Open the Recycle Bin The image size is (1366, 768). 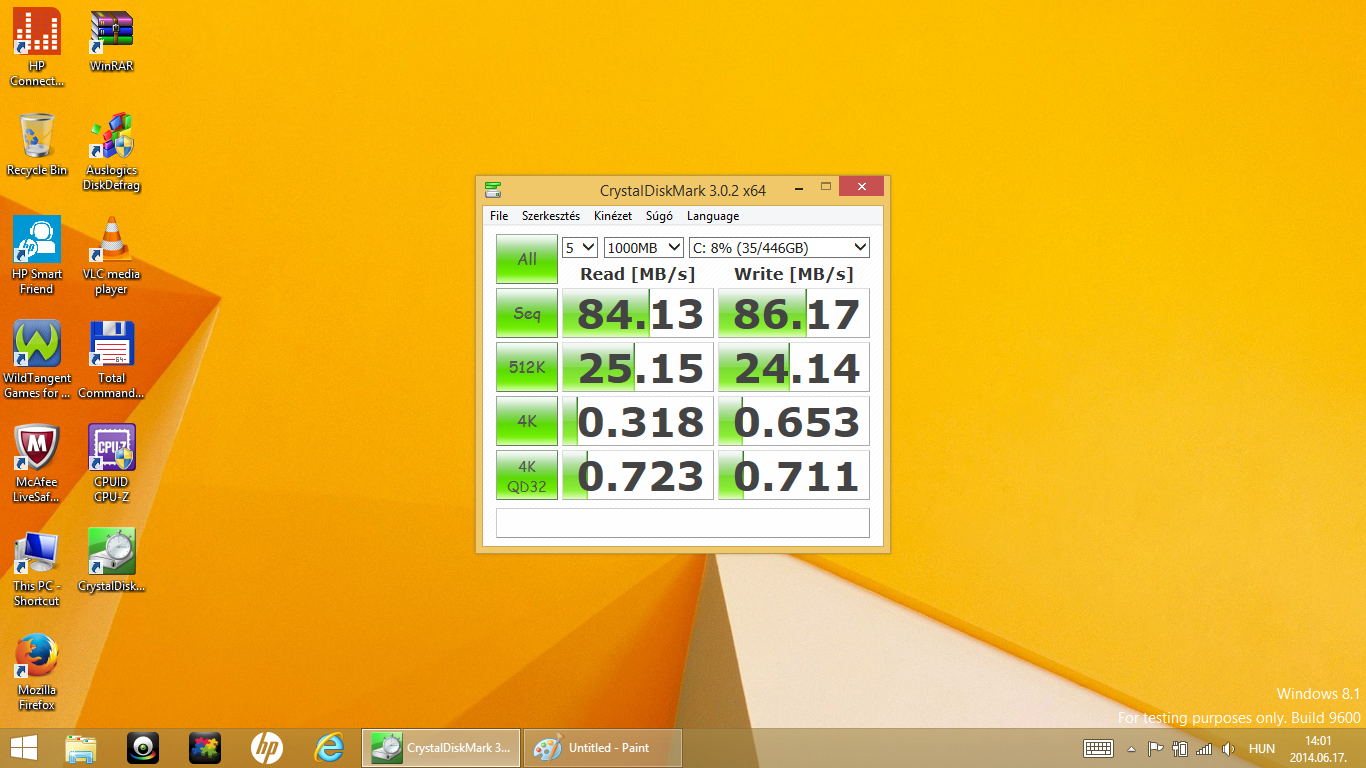[36, 137]
